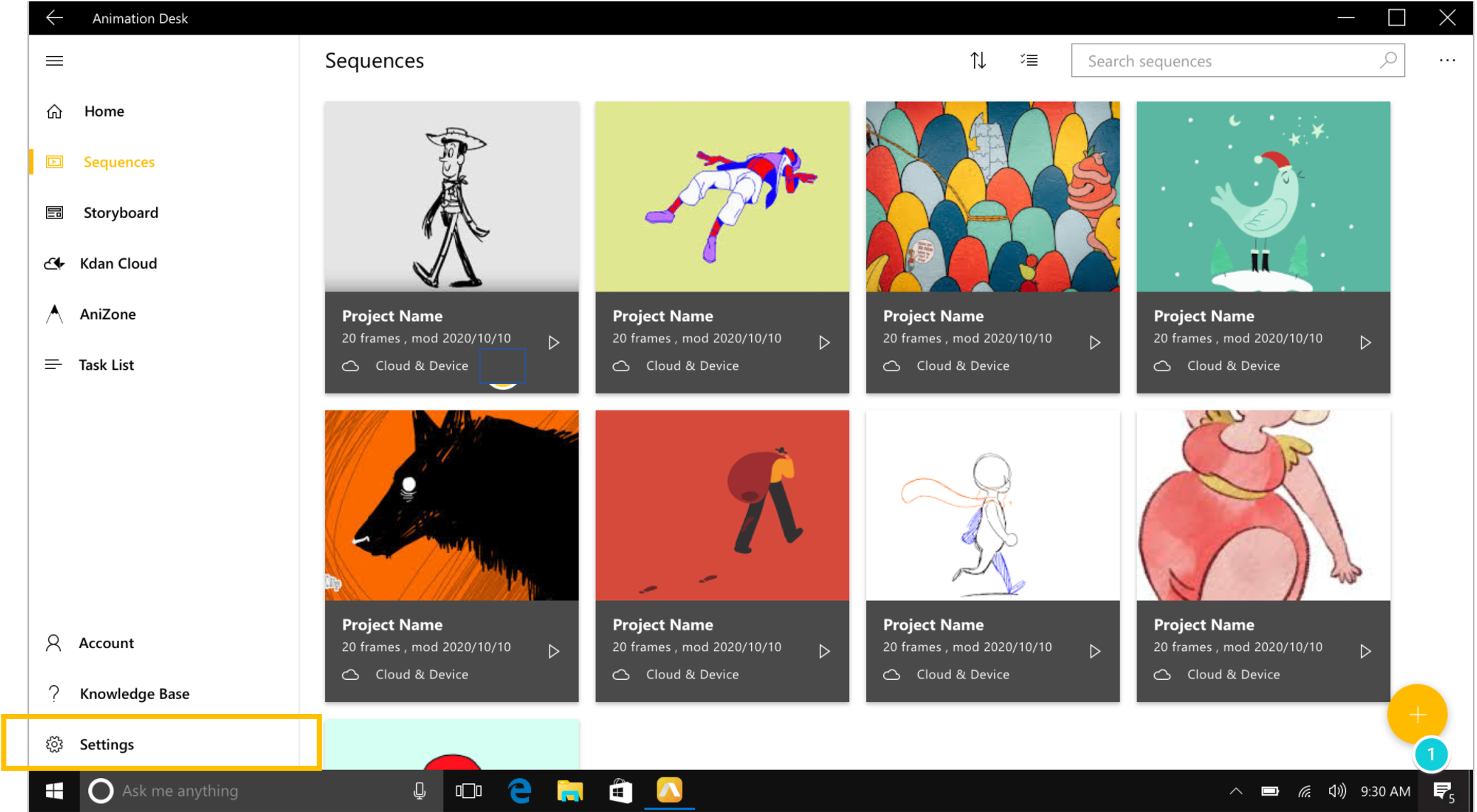Toggle the hamburger navigation menu
The image size is (1477, 812).
coord(55,60)
